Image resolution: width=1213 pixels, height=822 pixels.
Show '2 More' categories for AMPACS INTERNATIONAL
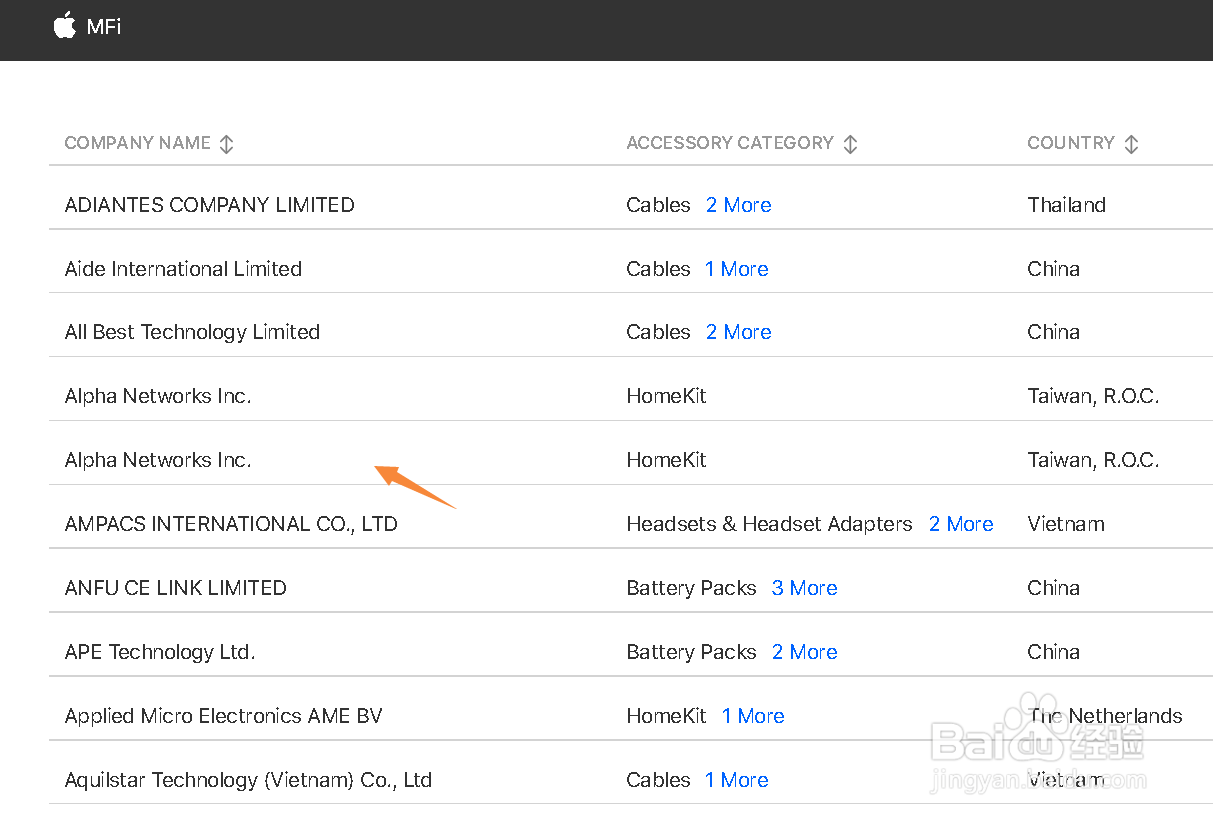point(961,524)
